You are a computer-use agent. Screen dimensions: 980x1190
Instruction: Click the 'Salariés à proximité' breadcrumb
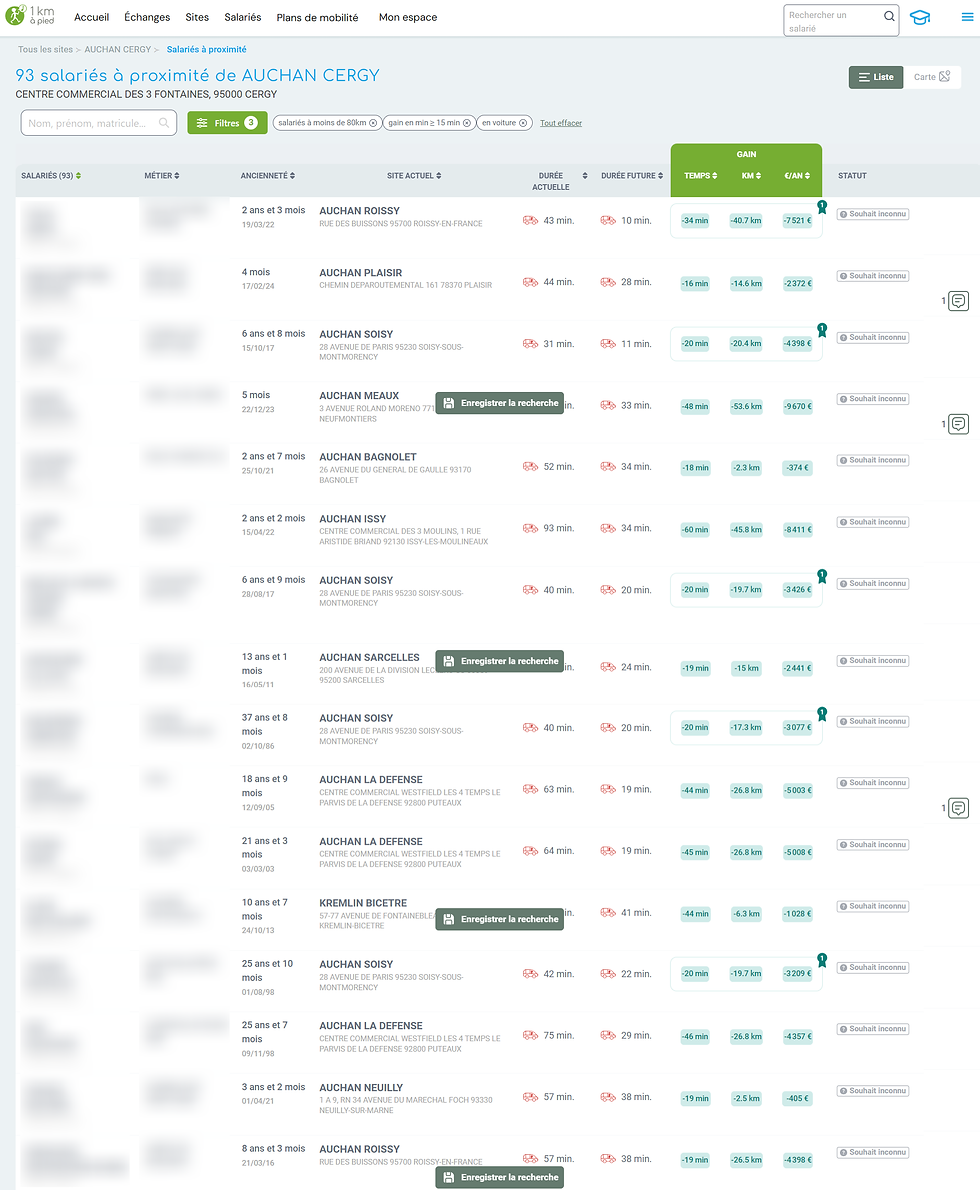[206, 49]
